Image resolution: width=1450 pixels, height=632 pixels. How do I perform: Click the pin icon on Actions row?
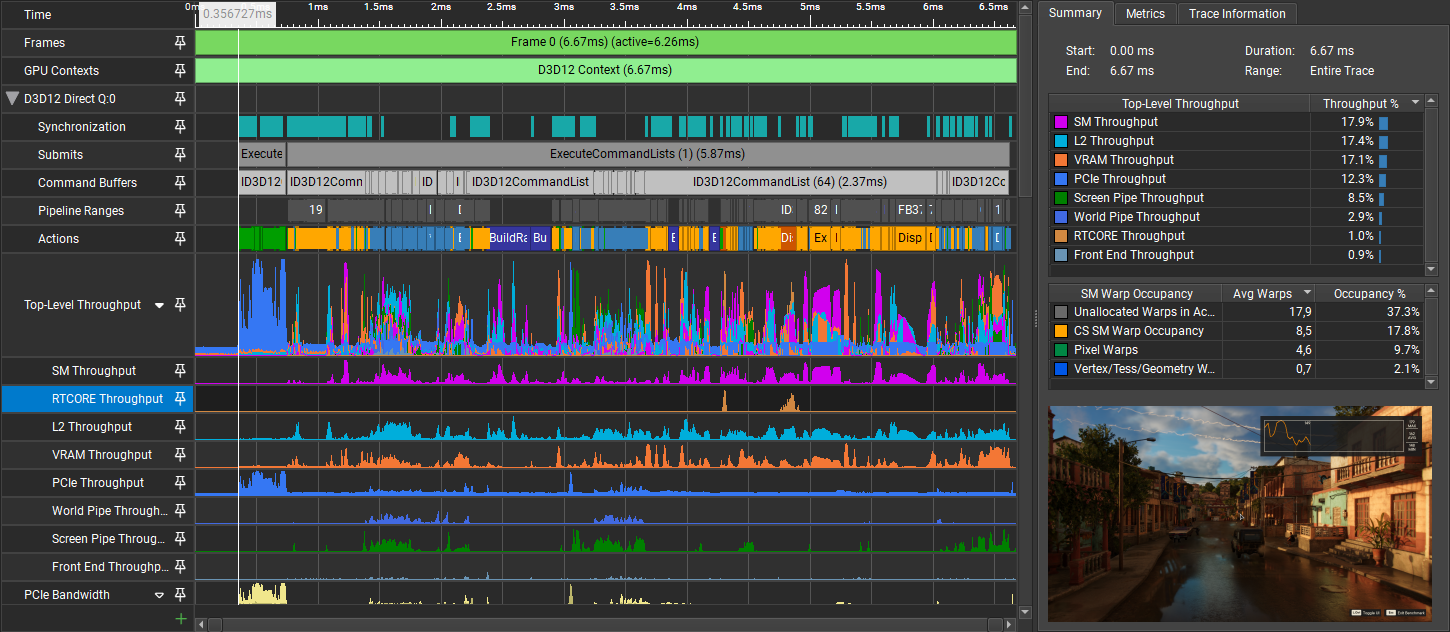[180, 239]
